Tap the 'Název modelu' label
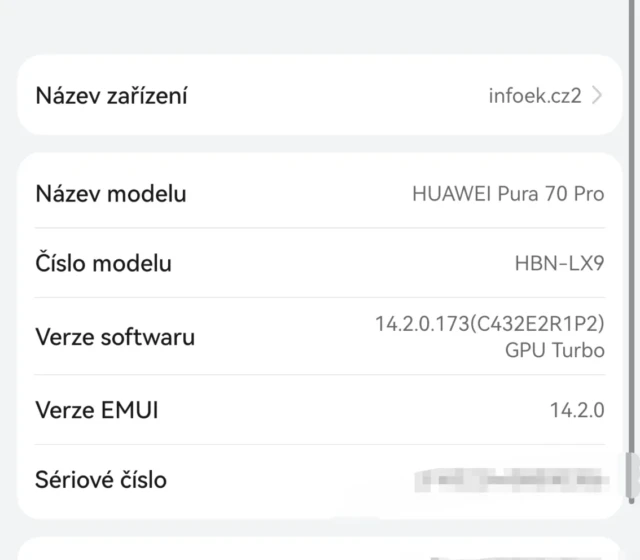 110,194
